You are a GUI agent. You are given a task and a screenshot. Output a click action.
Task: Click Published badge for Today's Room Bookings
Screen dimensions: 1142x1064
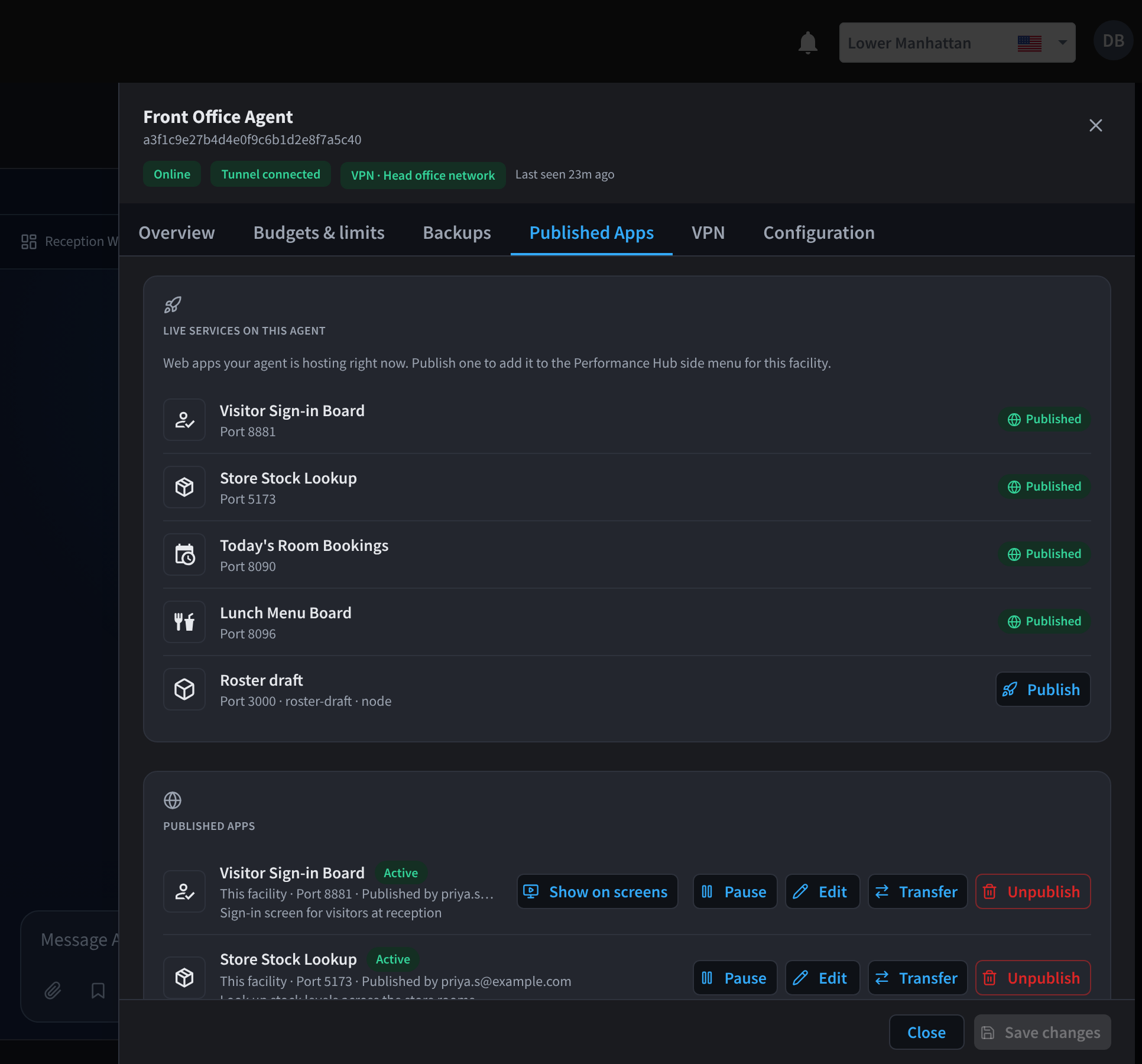click(x=1044, y=554)
